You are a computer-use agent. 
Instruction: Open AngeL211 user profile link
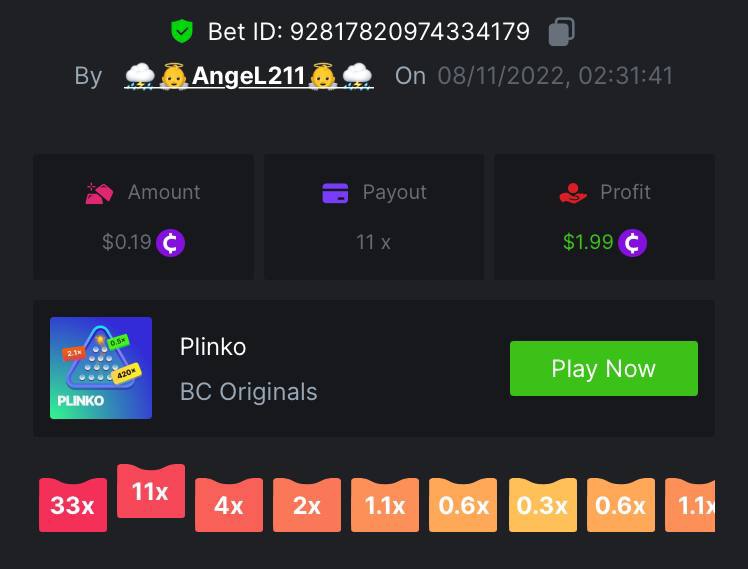point(249,76)
